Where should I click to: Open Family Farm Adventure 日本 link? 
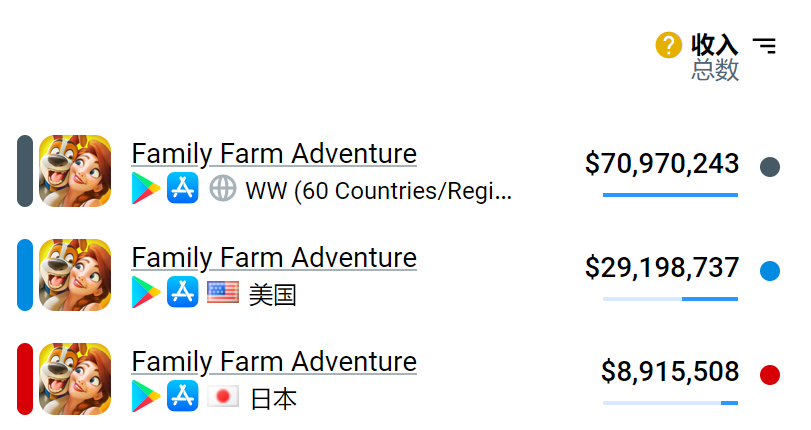pyautogui.click(x=274, y=362)
